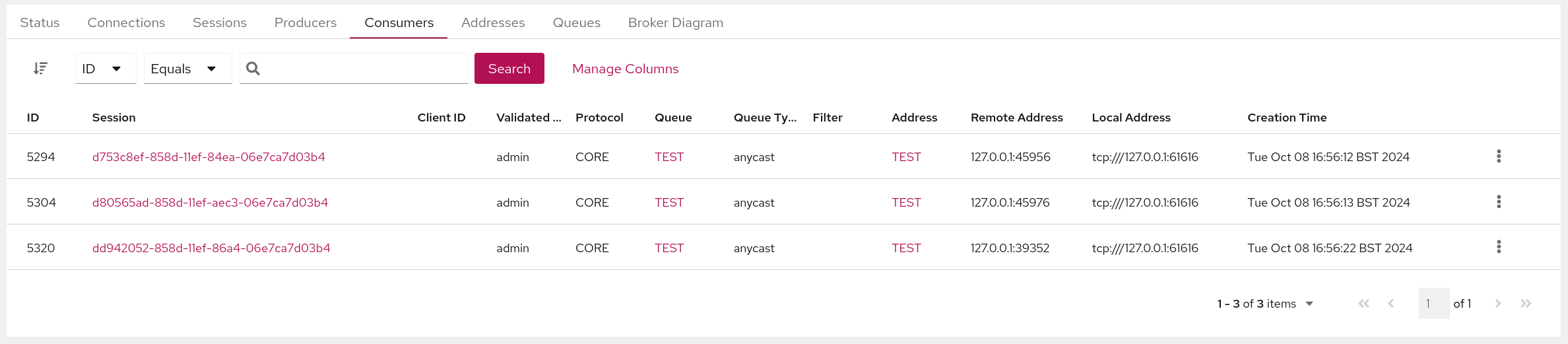The height and width of the screenshot is (344, 1568).
Task: Open kebab menu for consumer 5304
Action: (1499, 202)
